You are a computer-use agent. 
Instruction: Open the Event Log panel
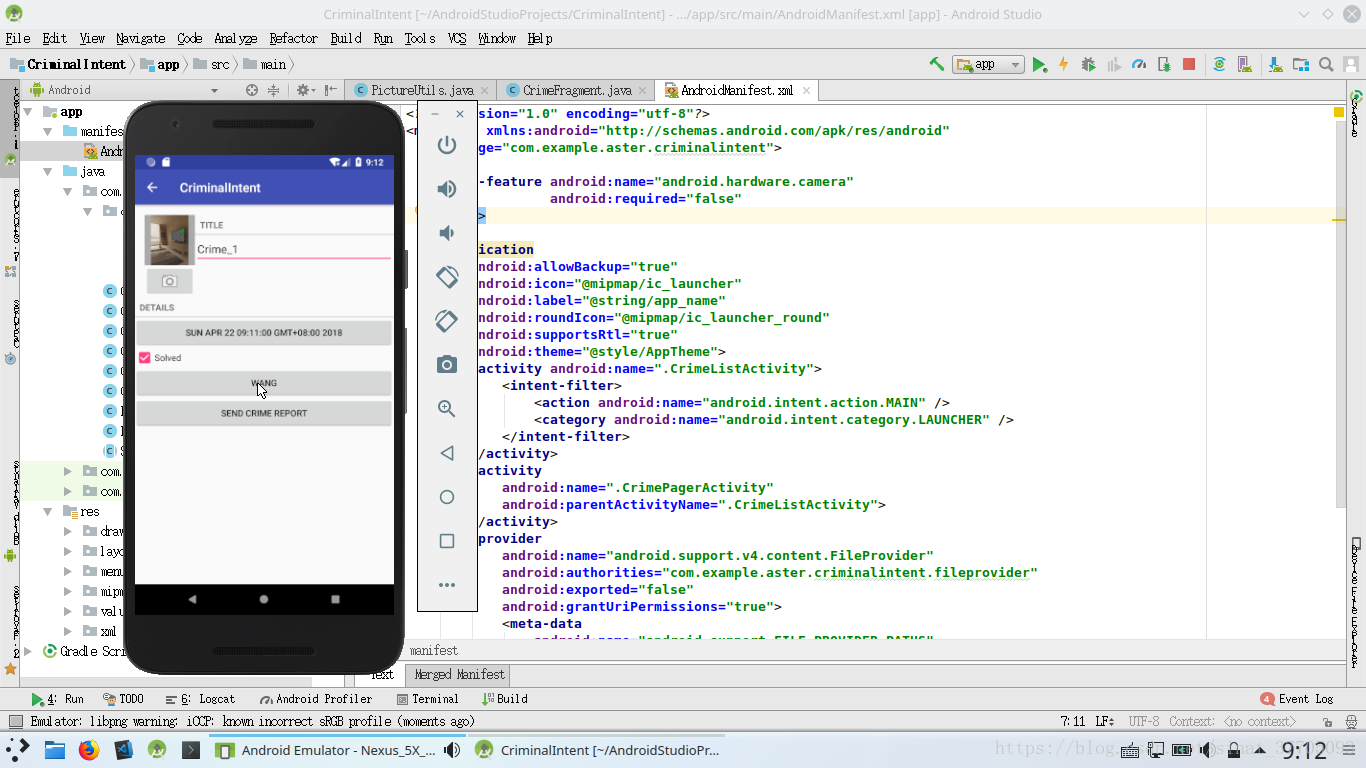(1297, 699)
